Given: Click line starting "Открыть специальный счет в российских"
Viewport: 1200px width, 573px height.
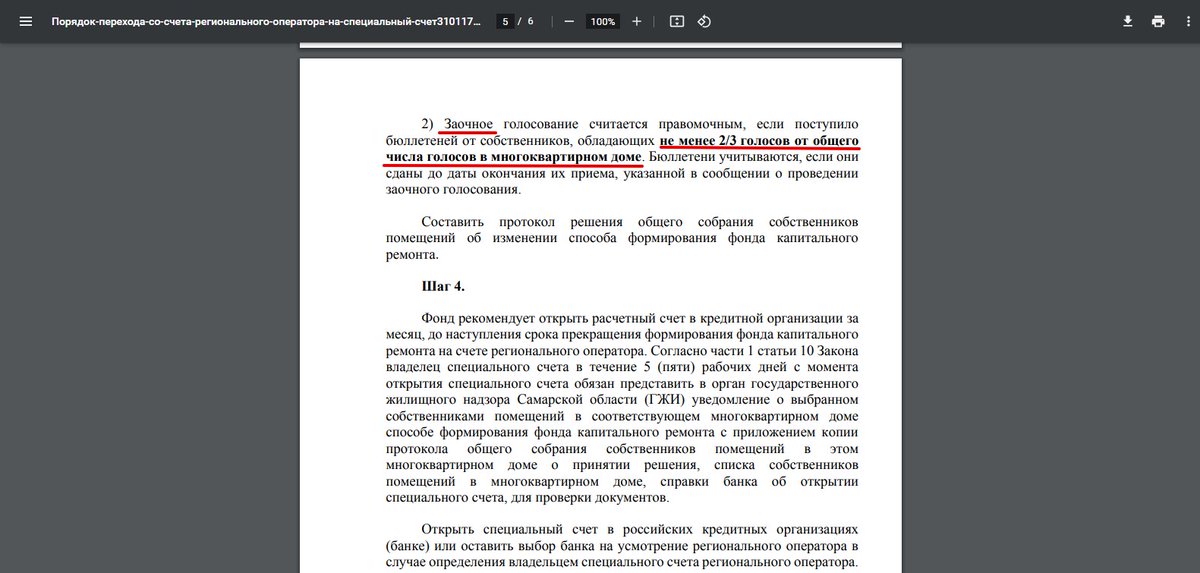Looking at the screenshot, I should [x=640, y=530].
